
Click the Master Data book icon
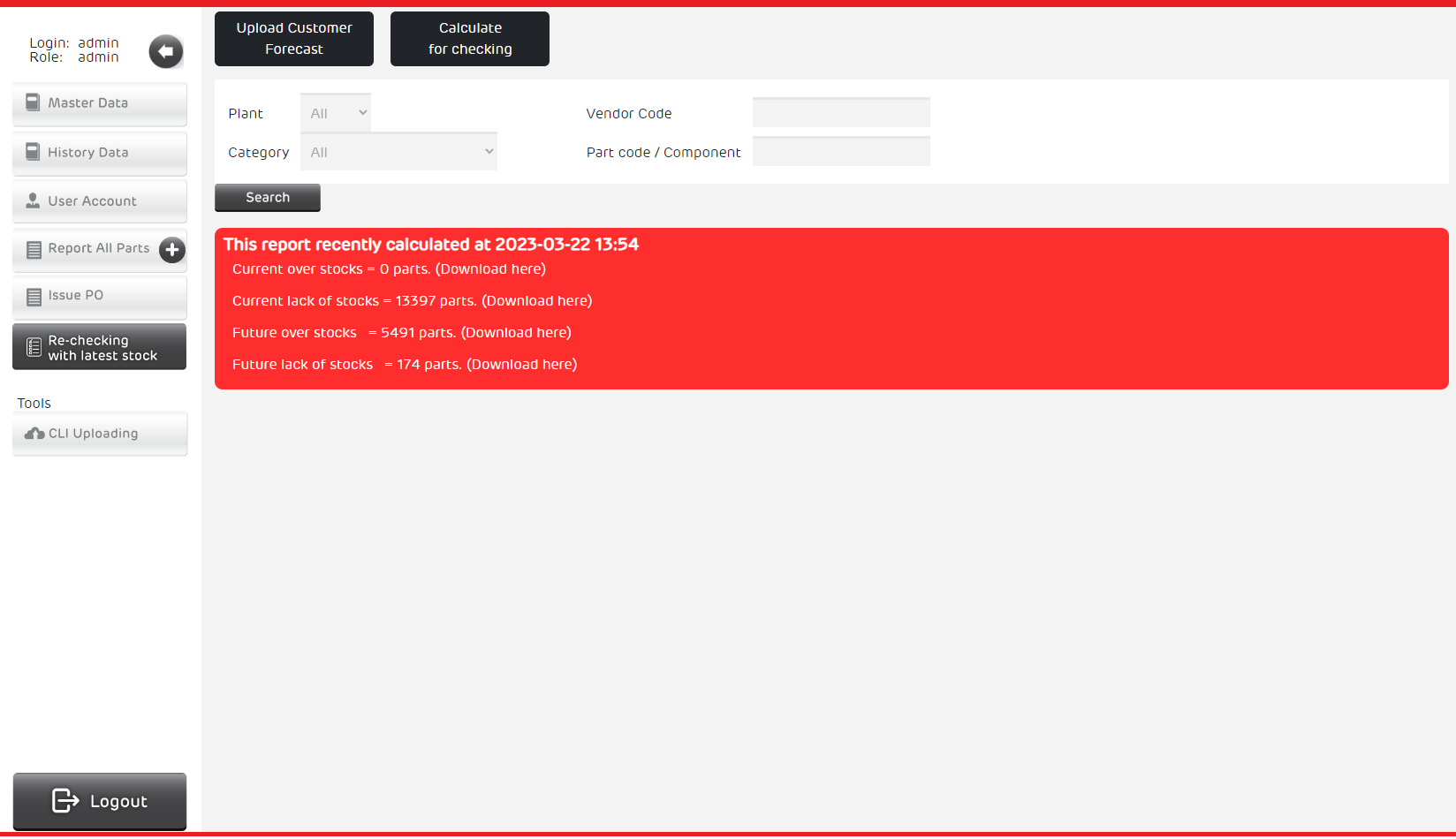33,102
